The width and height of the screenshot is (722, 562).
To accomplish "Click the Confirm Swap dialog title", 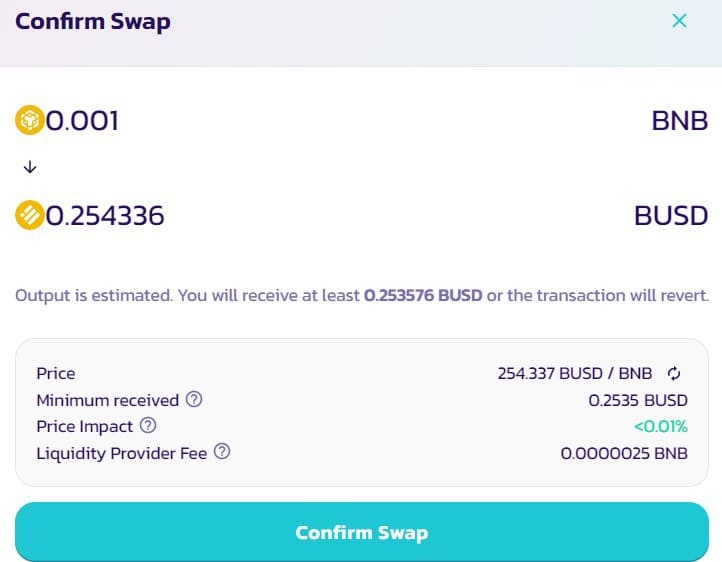I will 93,22.
